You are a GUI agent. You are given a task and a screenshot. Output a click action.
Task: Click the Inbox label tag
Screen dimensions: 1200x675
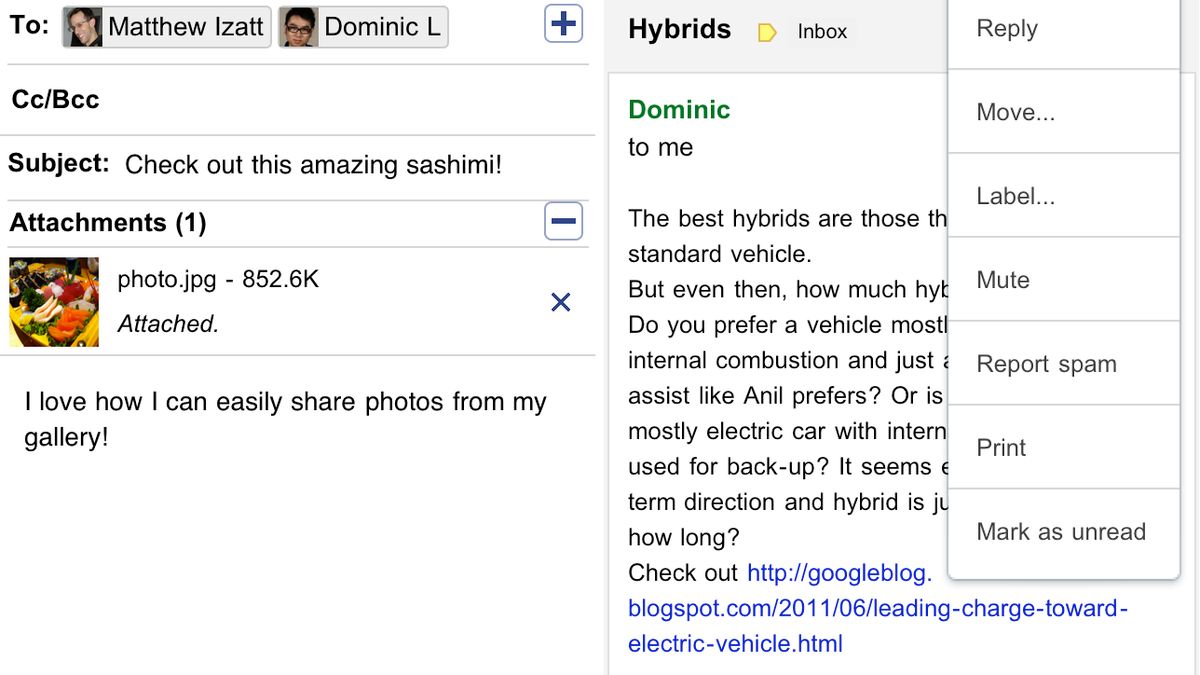[x=822, y=32]
